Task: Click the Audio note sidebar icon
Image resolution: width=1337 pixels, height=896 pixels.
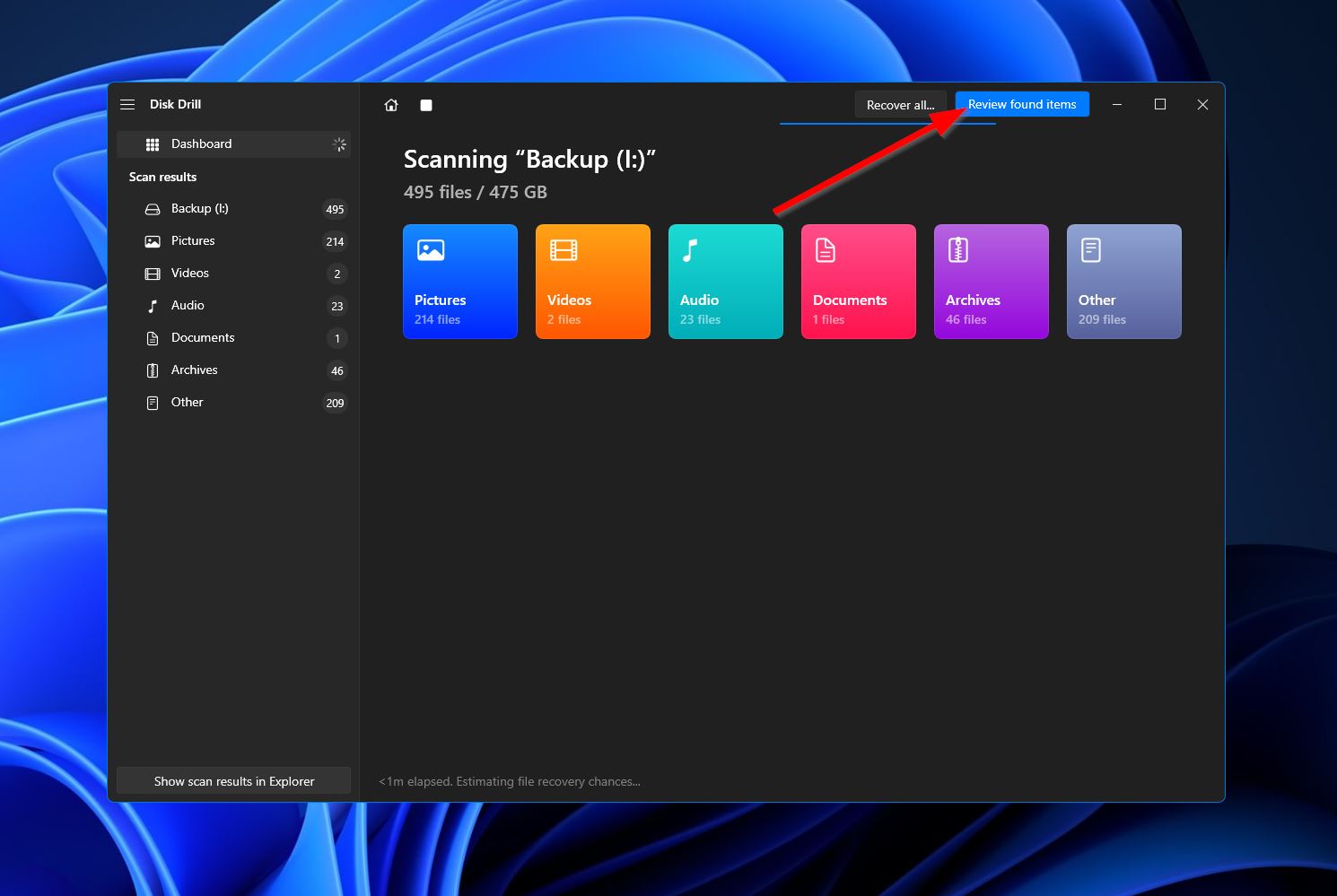Action: [153, 306]
